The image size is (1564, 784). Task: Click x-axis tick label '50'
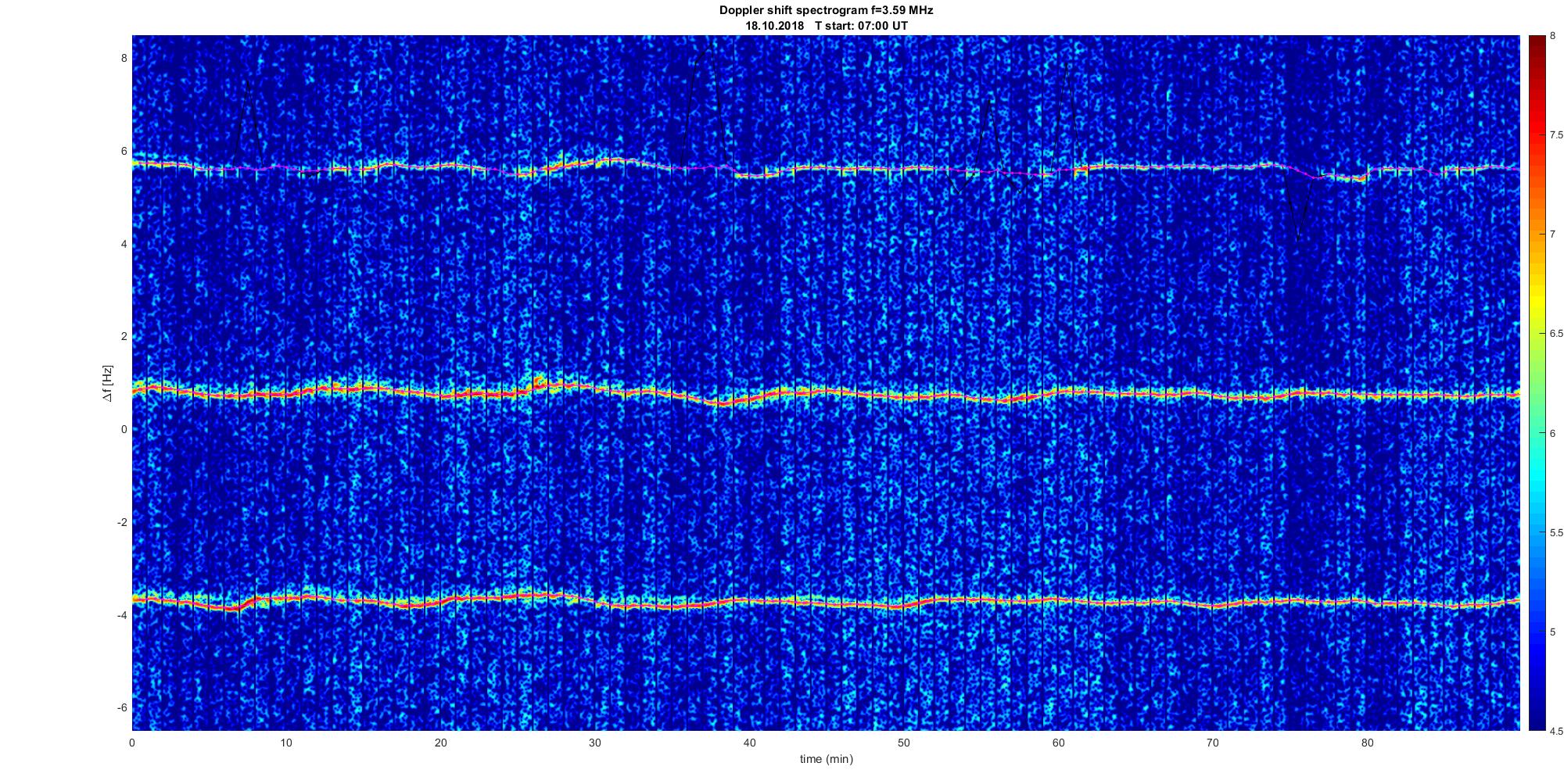[x=903, y=743]
